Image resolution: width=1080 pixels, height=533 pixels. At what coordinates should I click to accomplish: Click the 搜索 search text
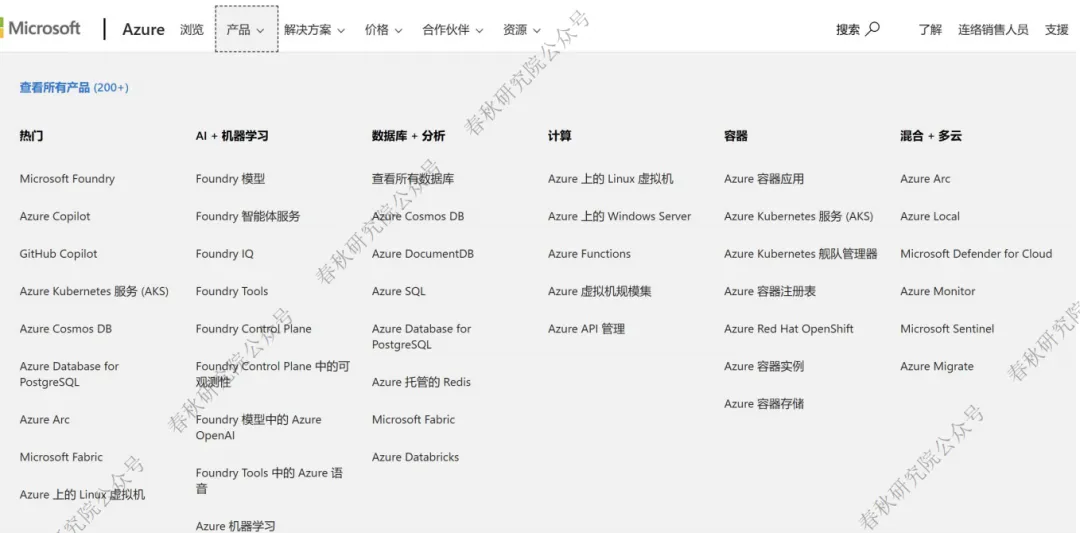tap(848, 30)
